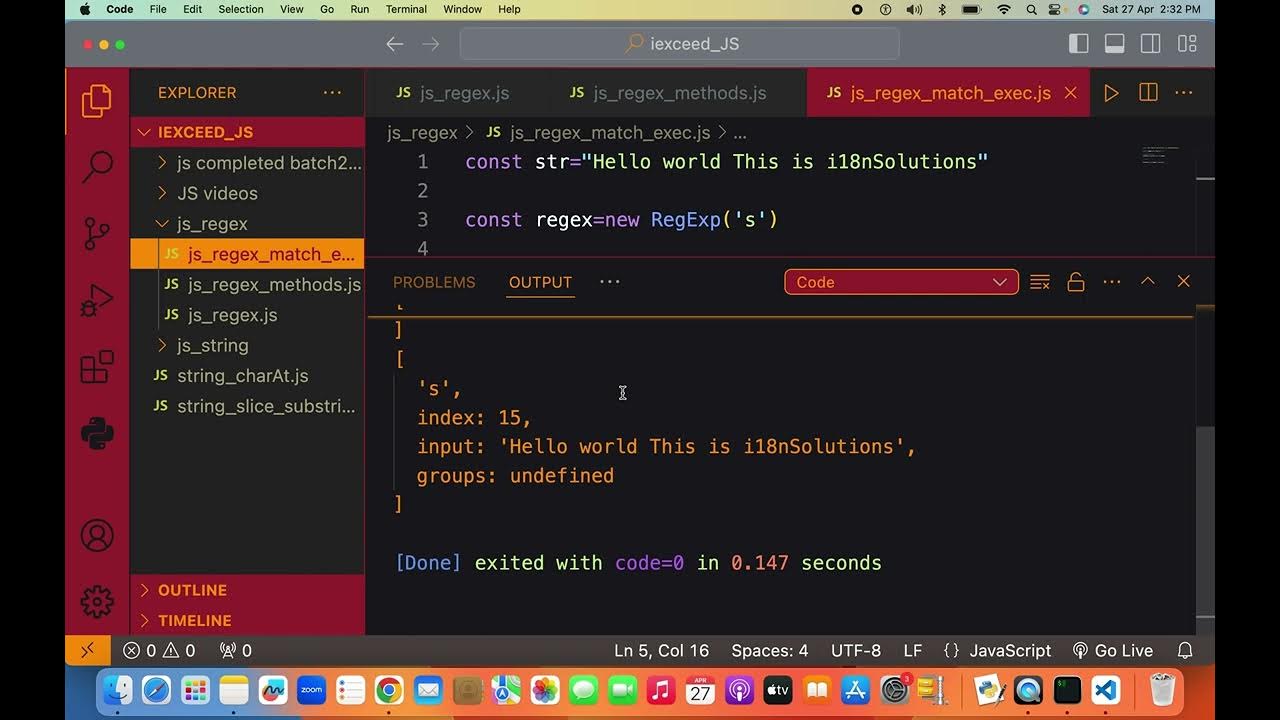Screen dimensions: 1280x720
Task: Customize layout icon in title bar
Action: tap(1187, 44)
